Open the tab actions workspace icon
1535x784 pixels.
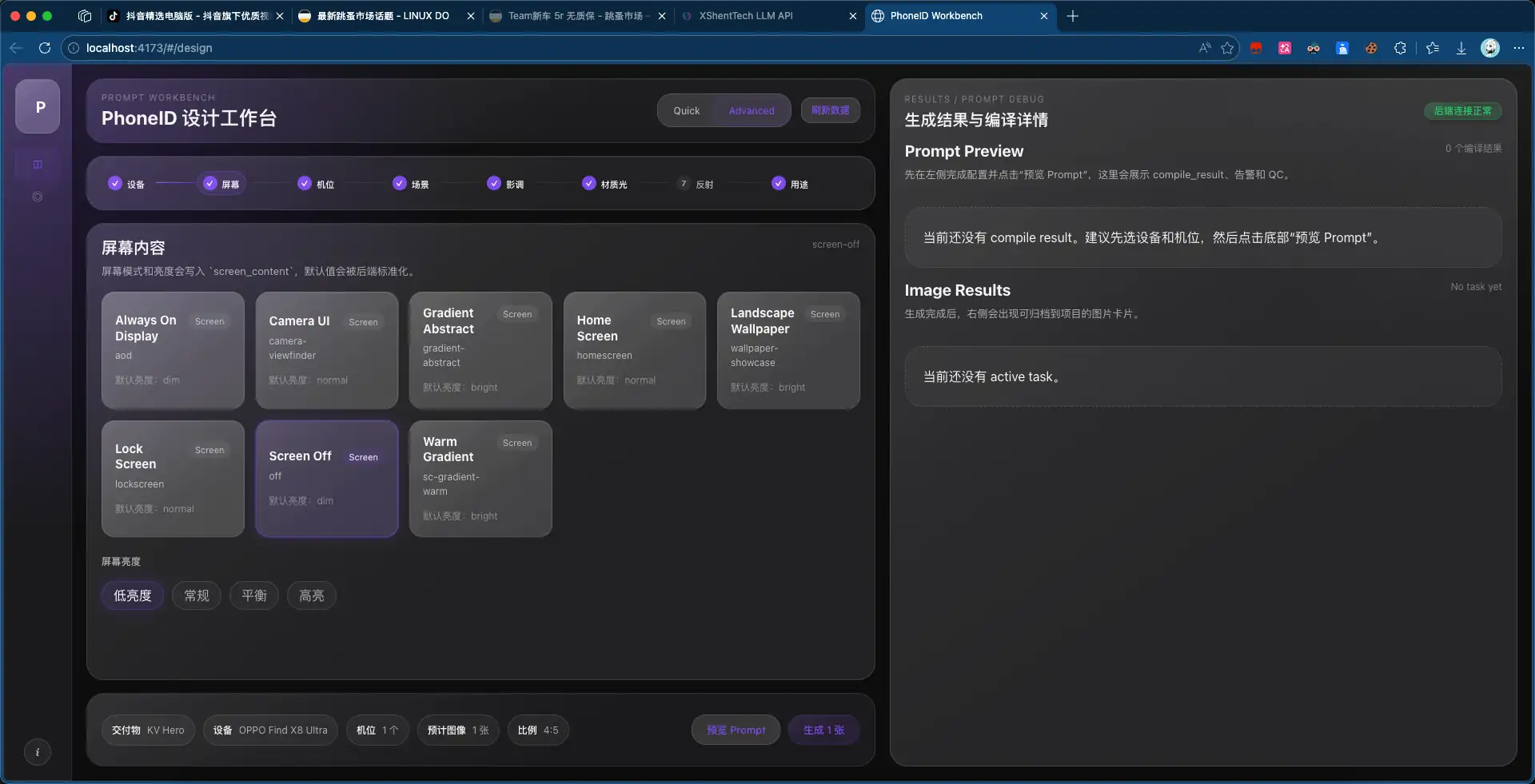[x=85, y=16]
